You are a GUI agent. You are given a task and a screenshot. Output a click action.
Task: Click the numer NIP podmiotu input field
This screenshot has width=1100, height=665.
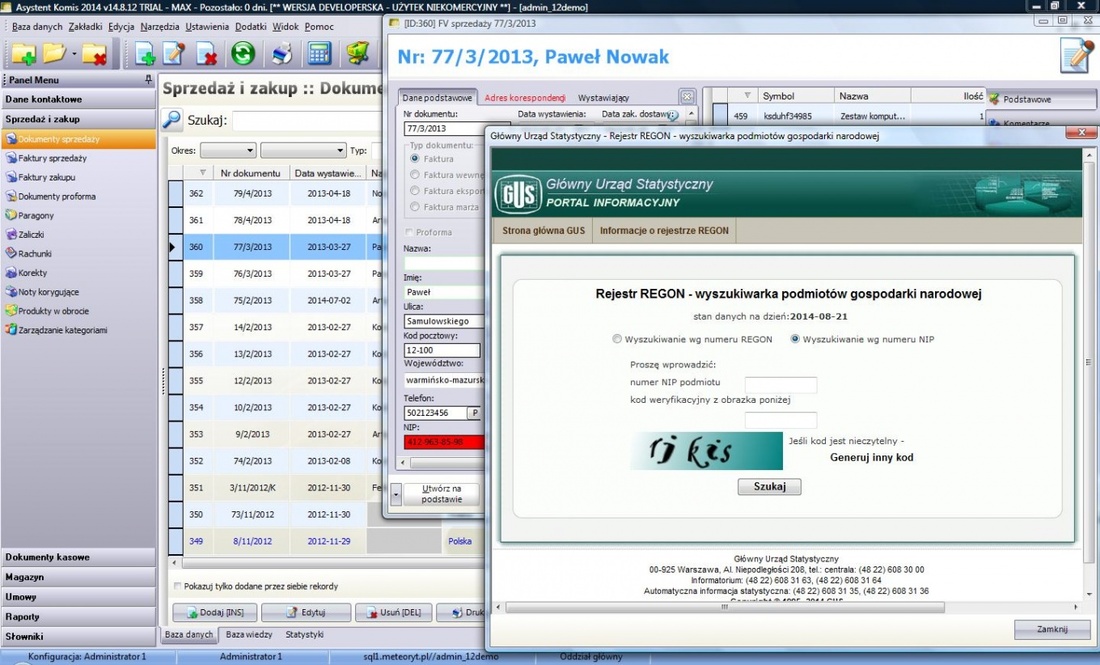780,384
